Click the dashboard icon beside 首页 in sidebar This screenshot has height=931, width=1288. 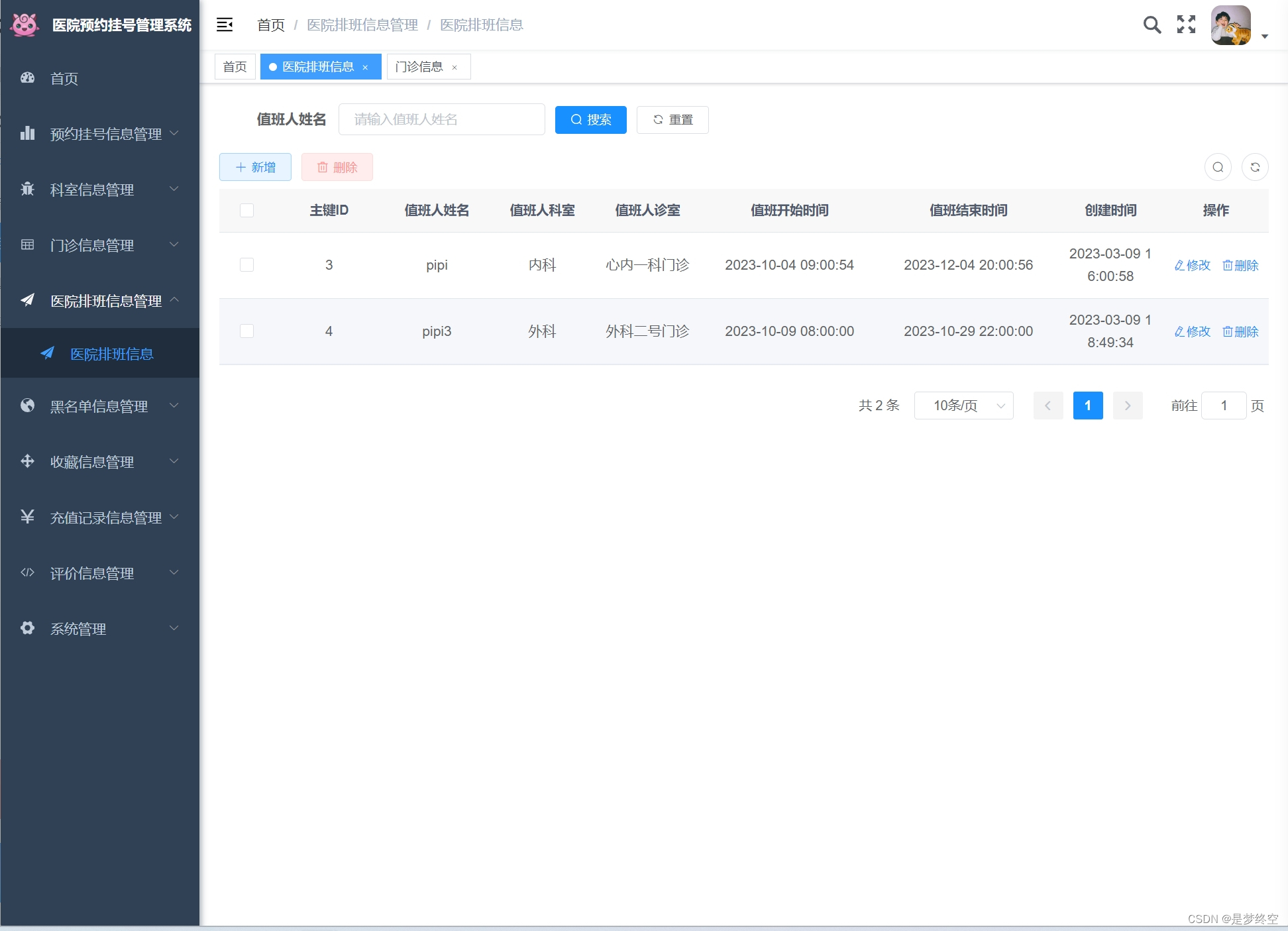[27, 78]
